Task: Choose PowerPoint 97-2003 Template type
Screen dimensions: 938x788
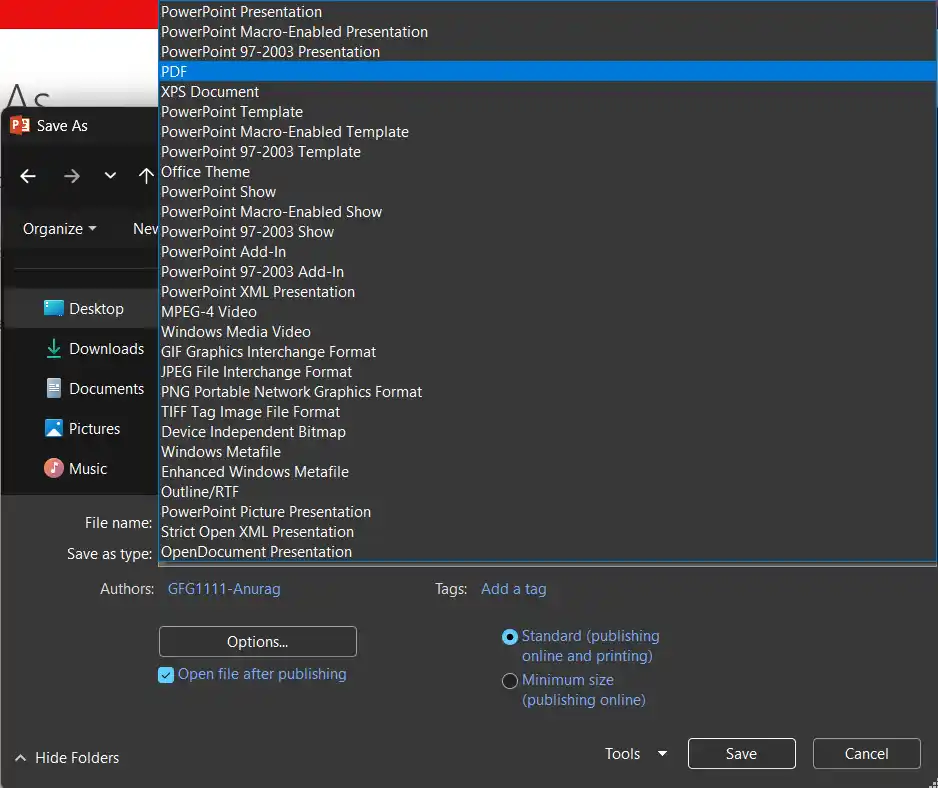Action: point(547,152)
